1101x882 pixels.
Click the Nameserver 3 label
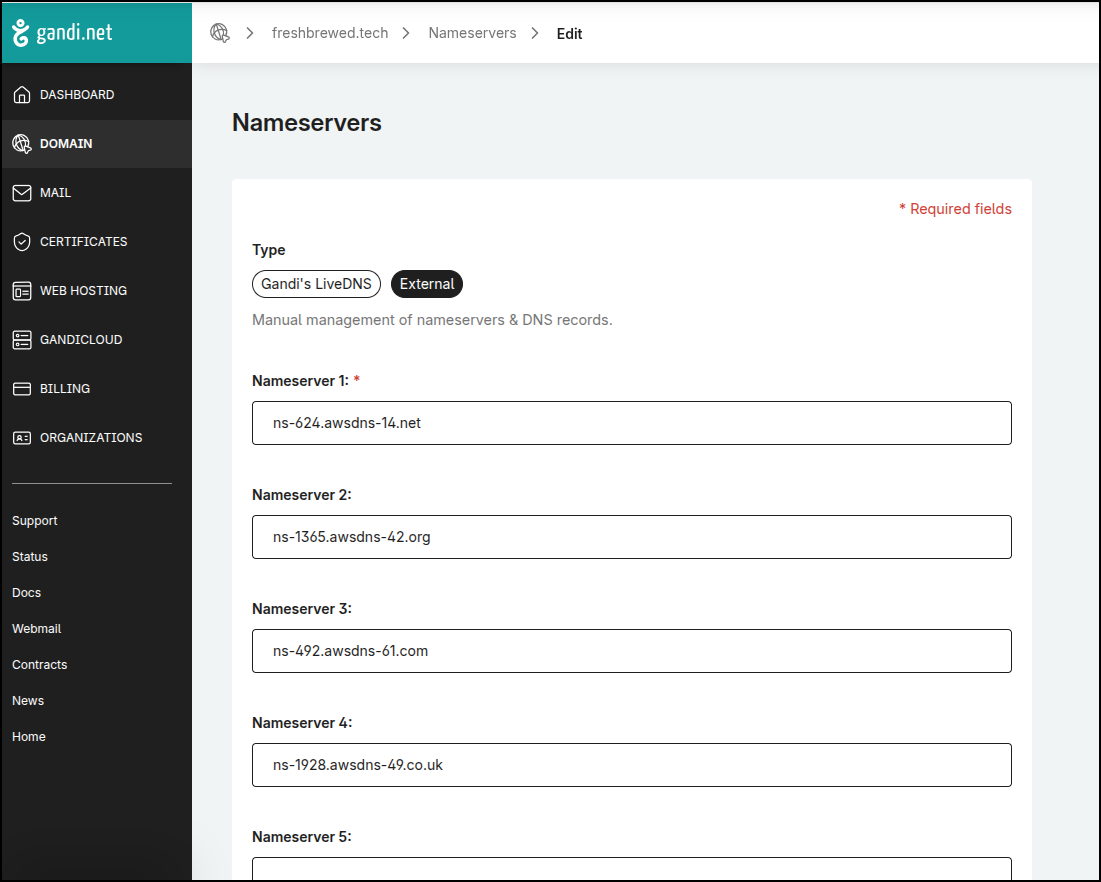(301, 609)
